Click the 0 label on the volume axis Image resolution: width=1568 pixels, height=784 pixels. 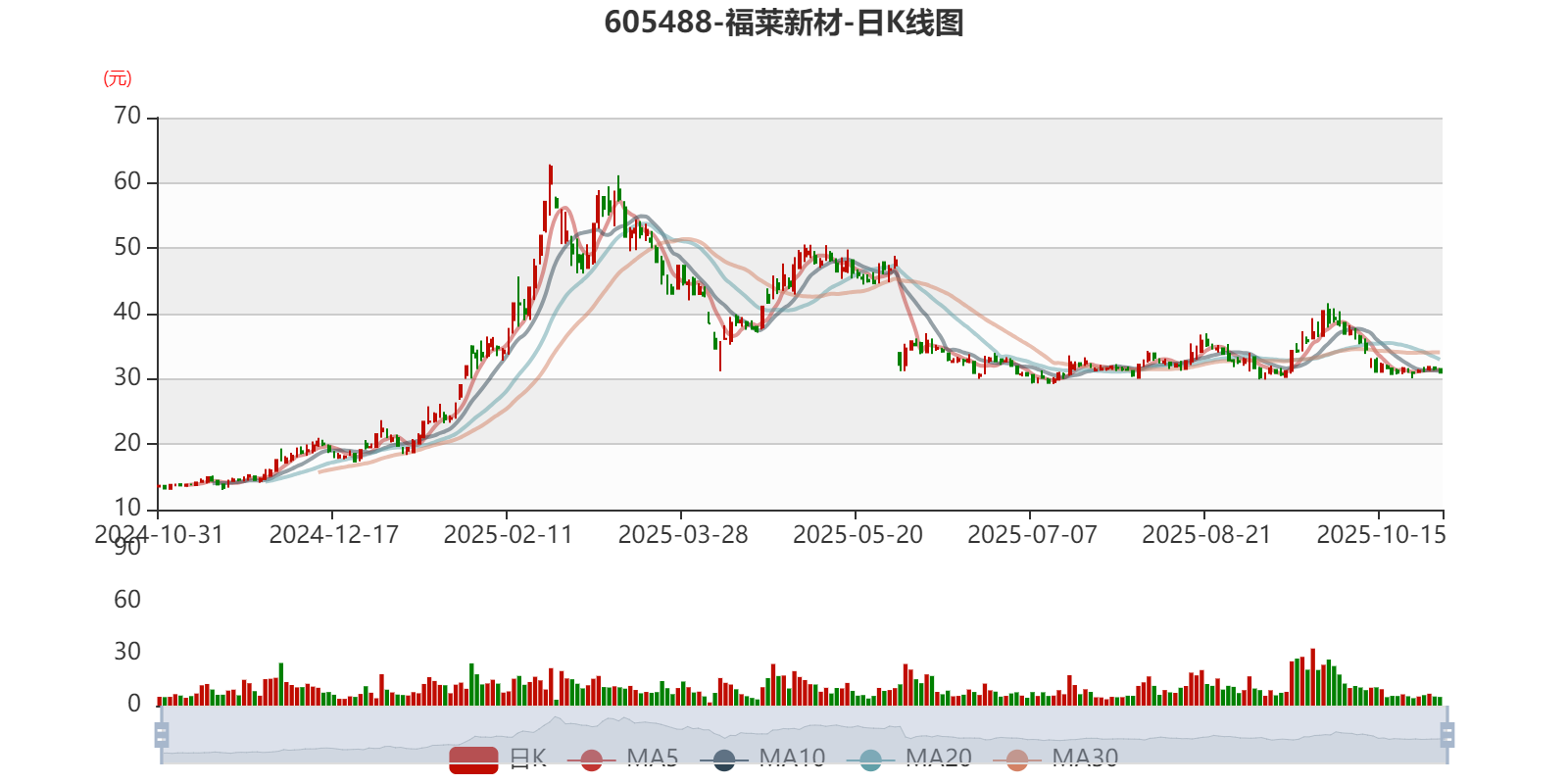(134, 704)
